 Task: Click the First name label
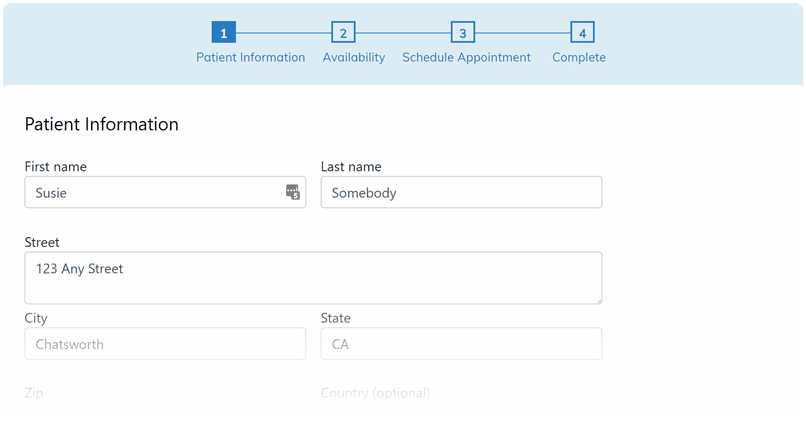56,167
